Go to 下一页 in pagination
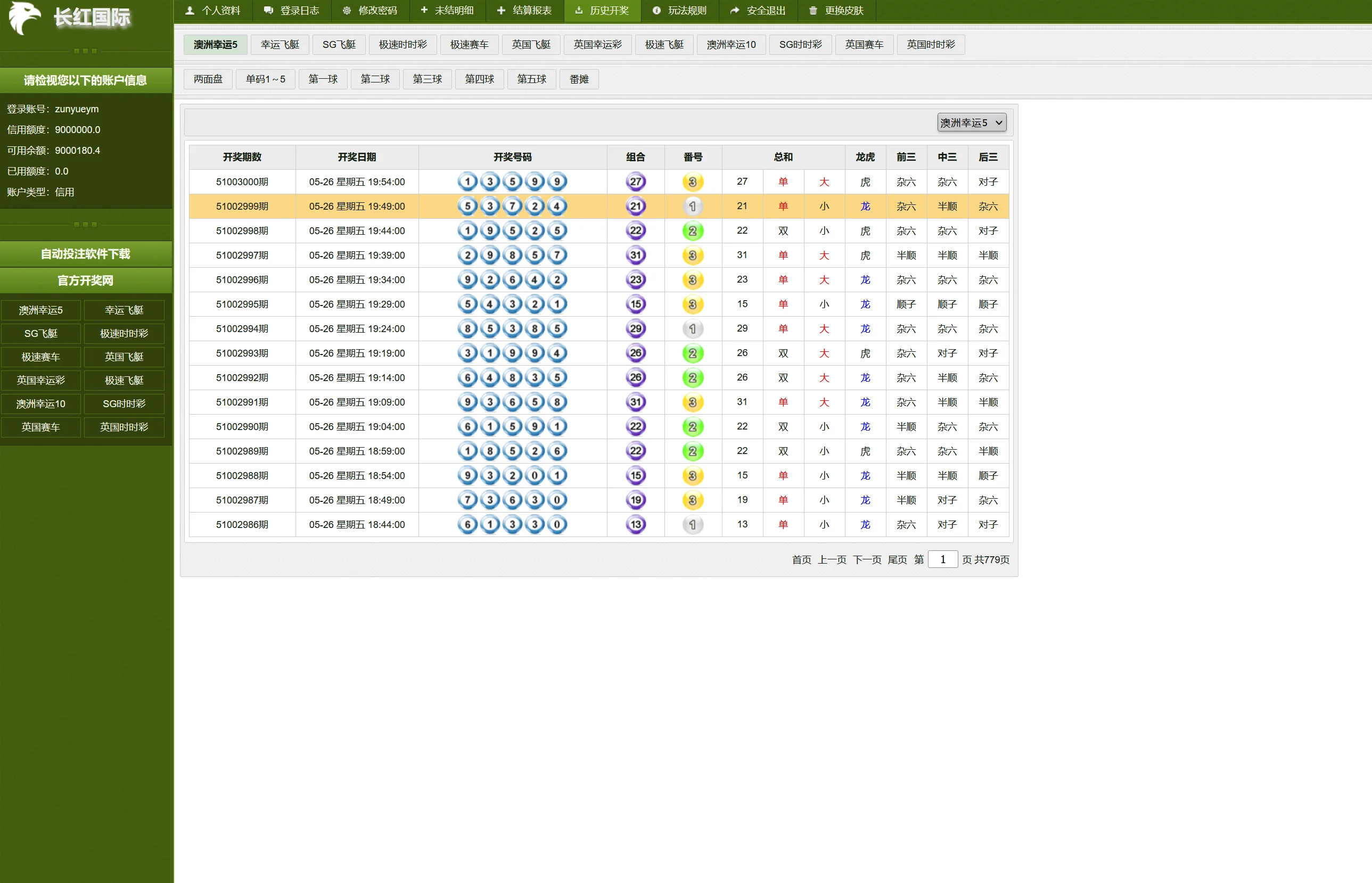This screenshot has height=883, width=1372. pos(867,559)
